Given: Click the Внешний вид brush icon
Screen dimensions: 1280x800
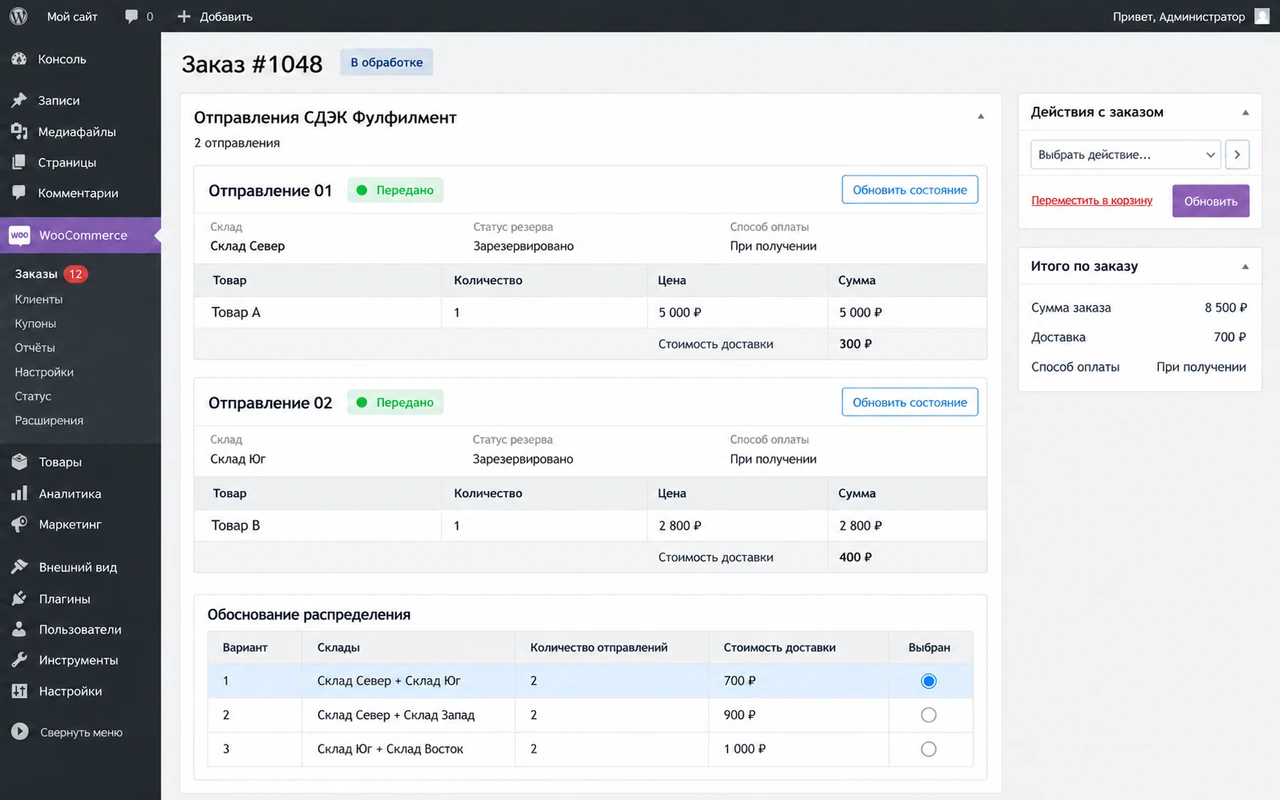Looking at the screenshot, I should coord(19,567).
